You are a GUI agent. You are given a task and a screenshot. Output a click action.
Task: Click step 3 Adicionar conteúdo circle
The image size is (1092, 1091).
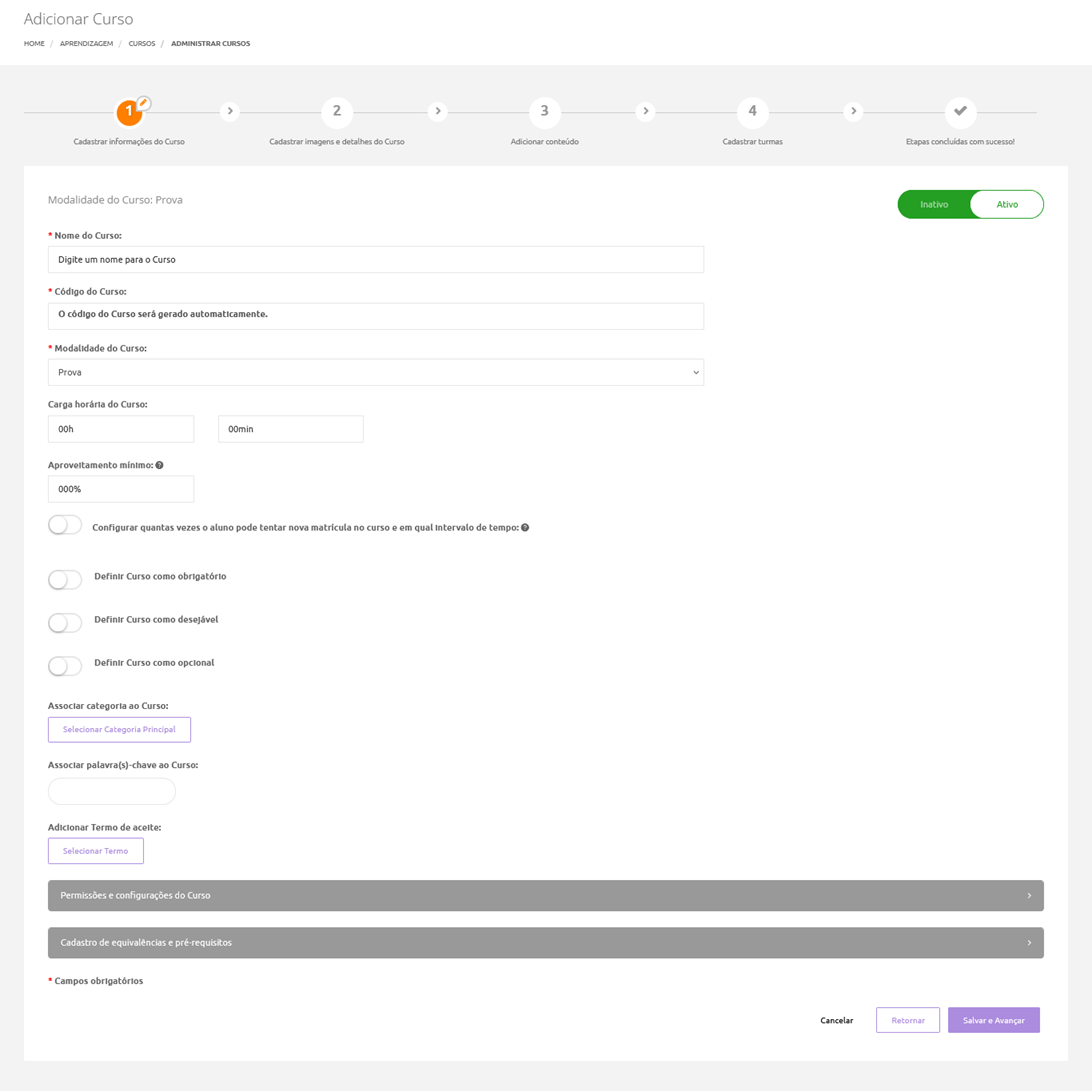click(x=544, y=111)
